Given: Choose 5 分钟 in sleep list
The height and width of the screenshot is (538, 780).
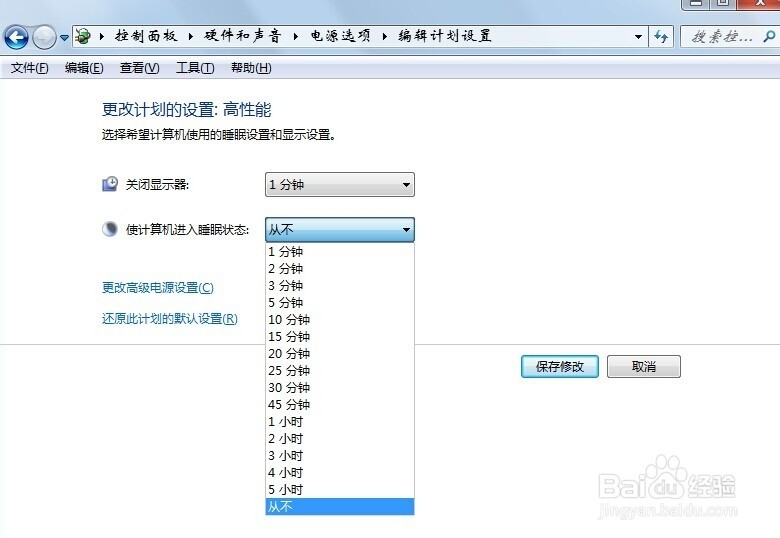Looking at the screenshot, I should pos(340,302).
